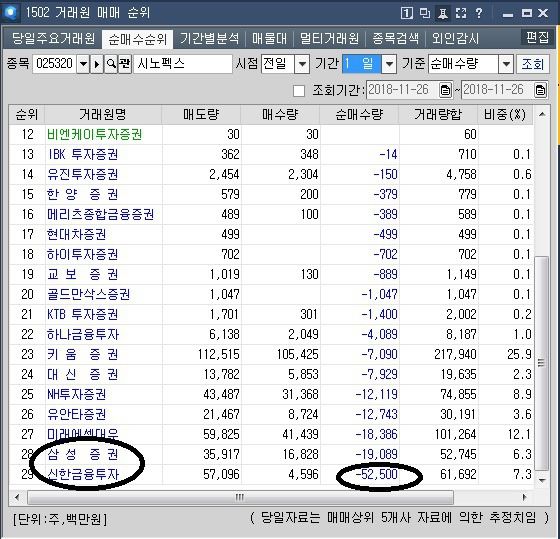Open the 종목검색 tab
Viewport: 560px width, 539px height.
point(395,38)
